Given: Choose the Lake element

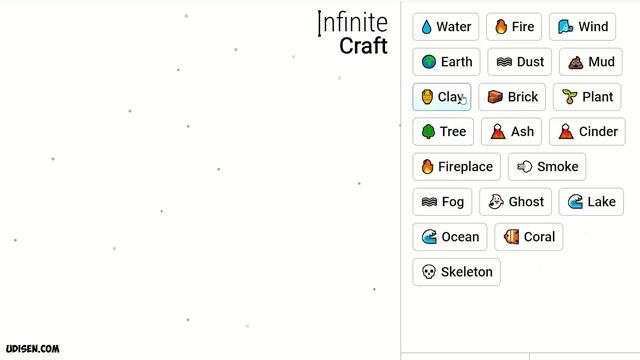Looking at the screenshot, I should (x=591, y=202).
